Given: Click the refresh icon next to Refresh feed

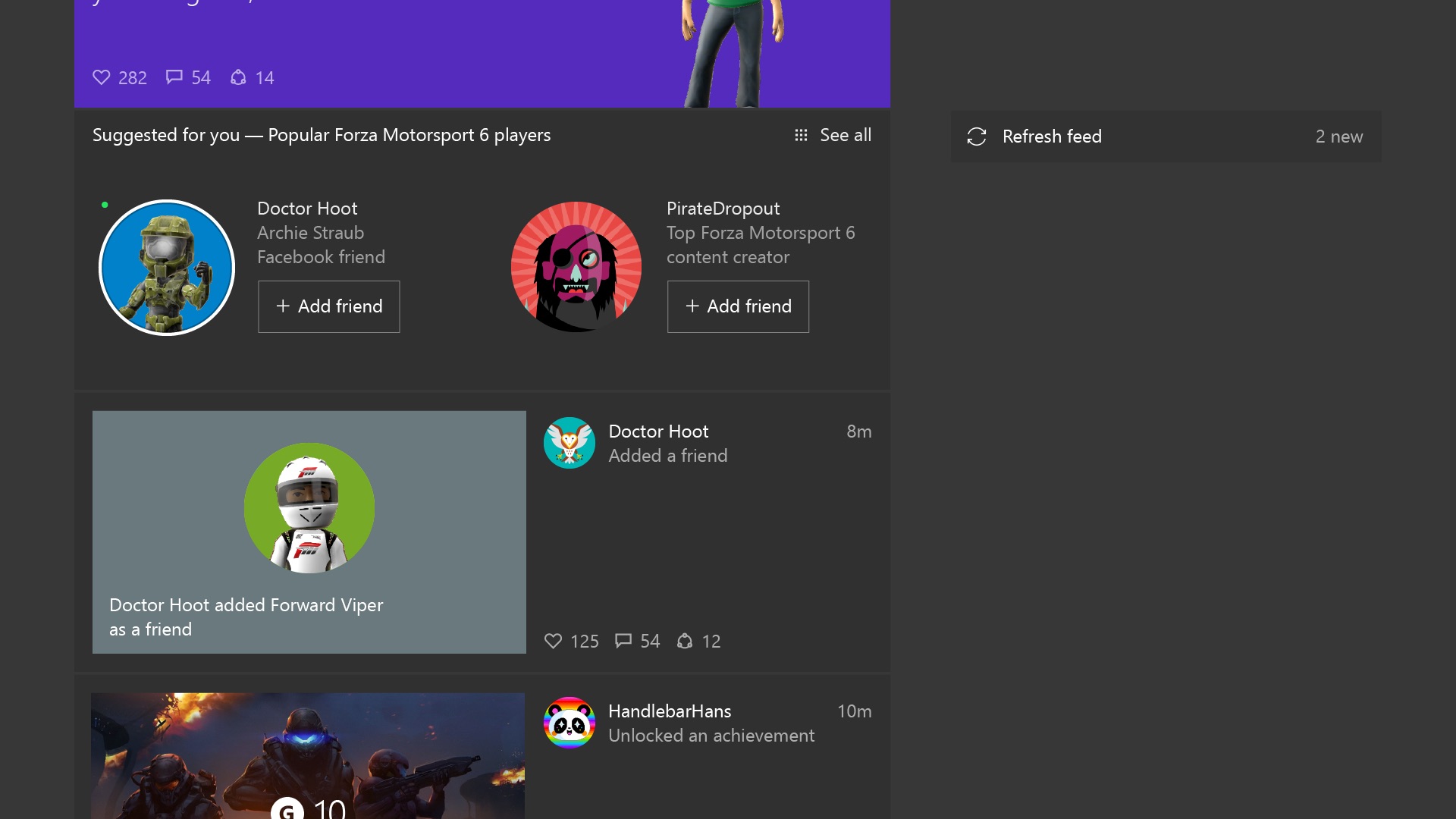Looking at the screenshot, I should click(x=977, y=136).
